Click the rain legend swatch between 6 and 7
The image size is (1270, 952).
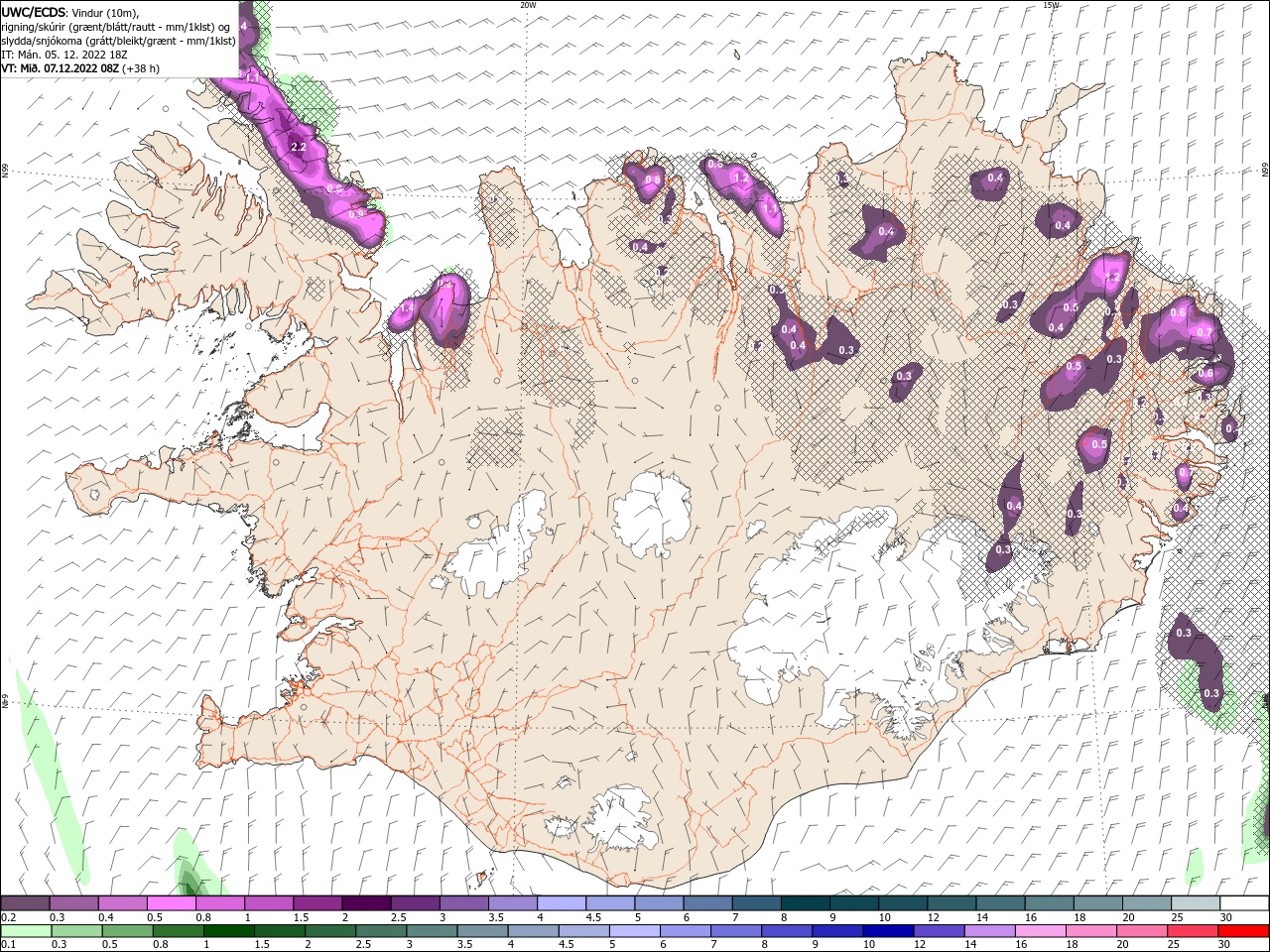(685, 931)
